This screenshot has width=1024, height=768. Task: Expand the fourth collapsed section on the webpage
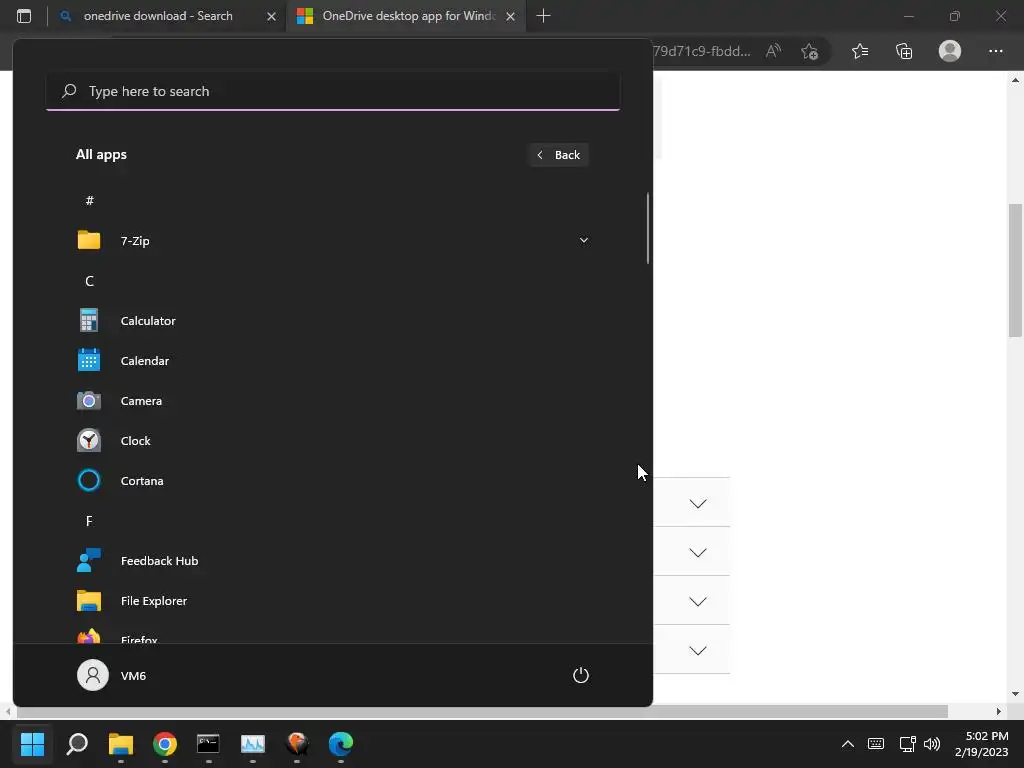[x=698, y=650]
